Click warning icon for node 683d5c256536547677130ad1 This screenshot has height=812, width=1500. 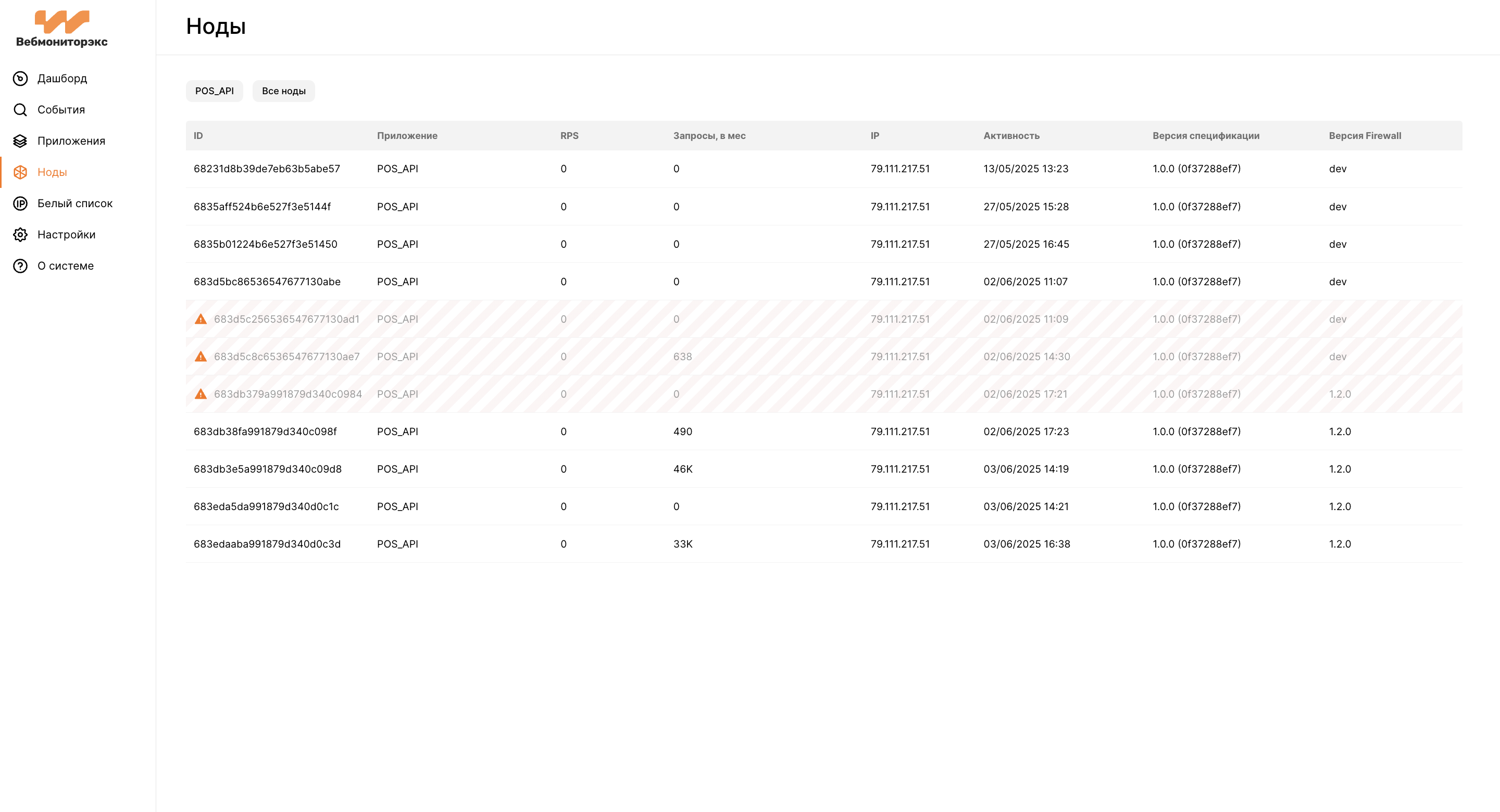201,319
